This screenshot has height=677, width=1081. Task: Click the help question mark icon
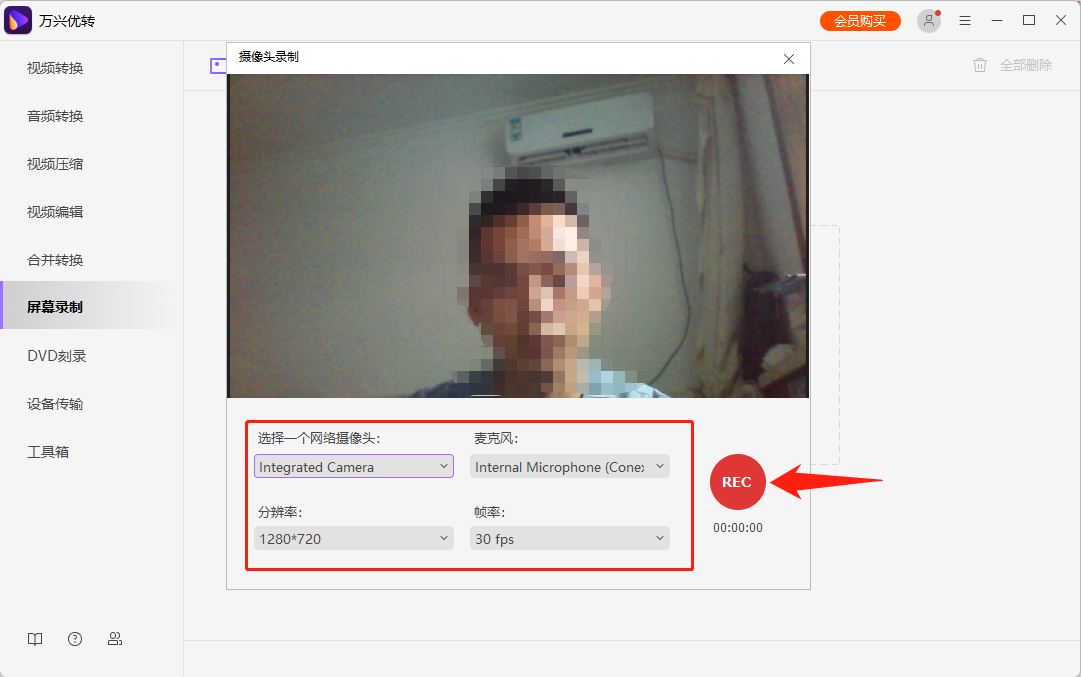pos(75,639)
